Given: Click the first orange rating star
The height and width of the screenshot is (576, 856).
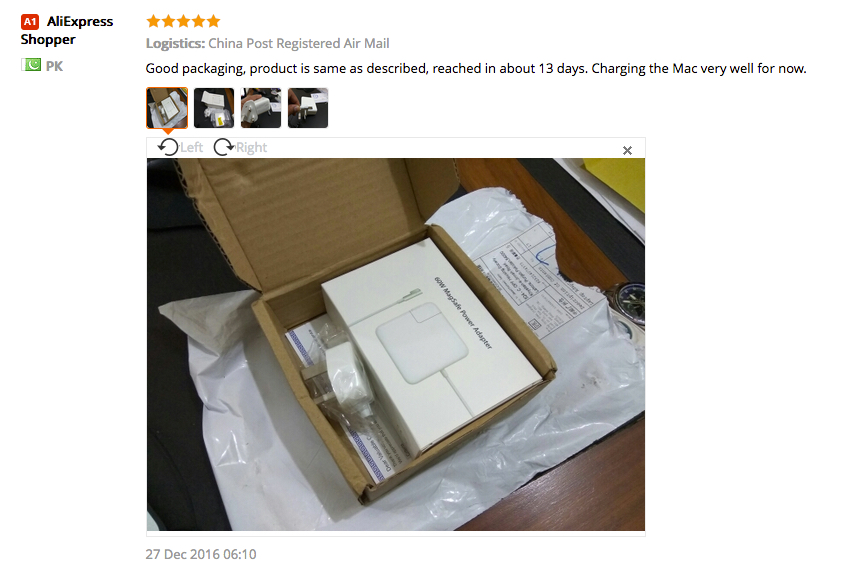Looking at the screenshot, I should coord(153,21).
